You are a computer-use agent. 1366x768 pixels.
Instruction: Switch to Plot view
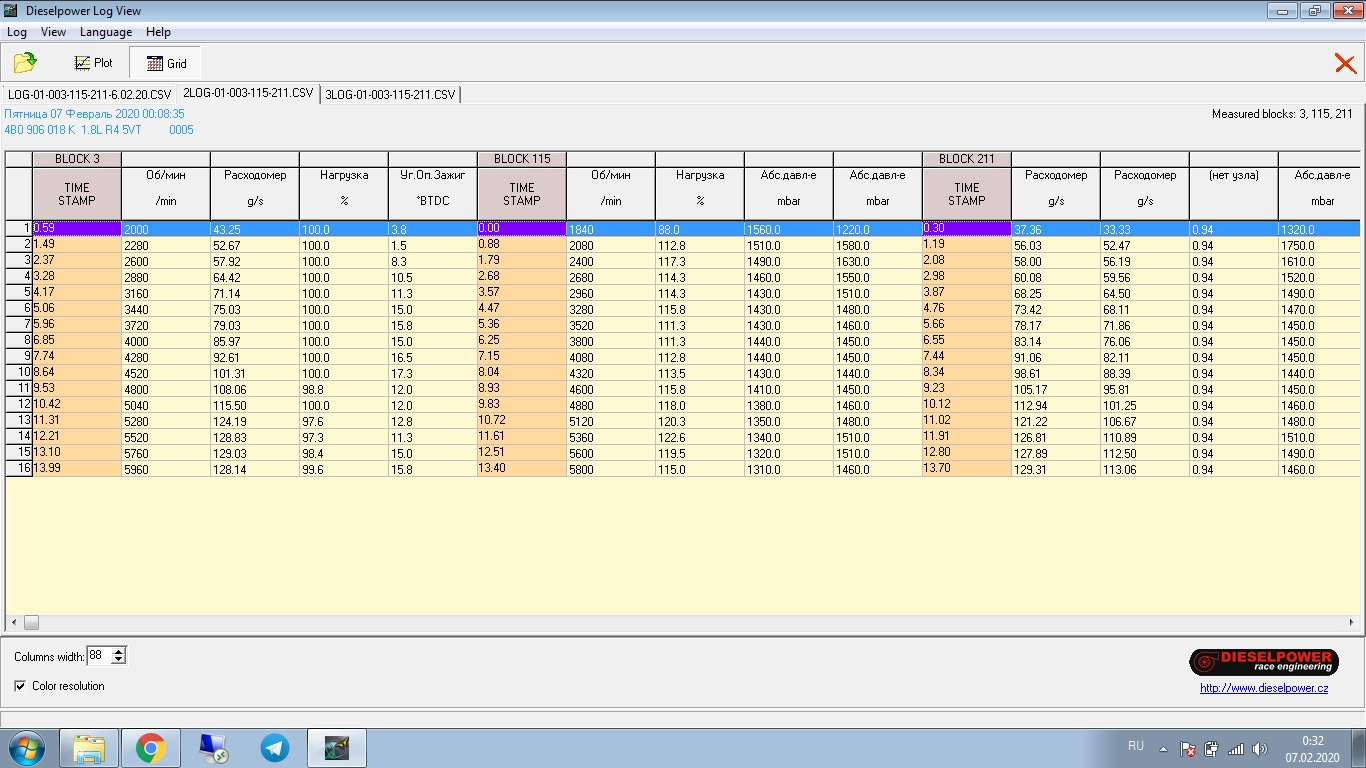[x=93, y=63]
